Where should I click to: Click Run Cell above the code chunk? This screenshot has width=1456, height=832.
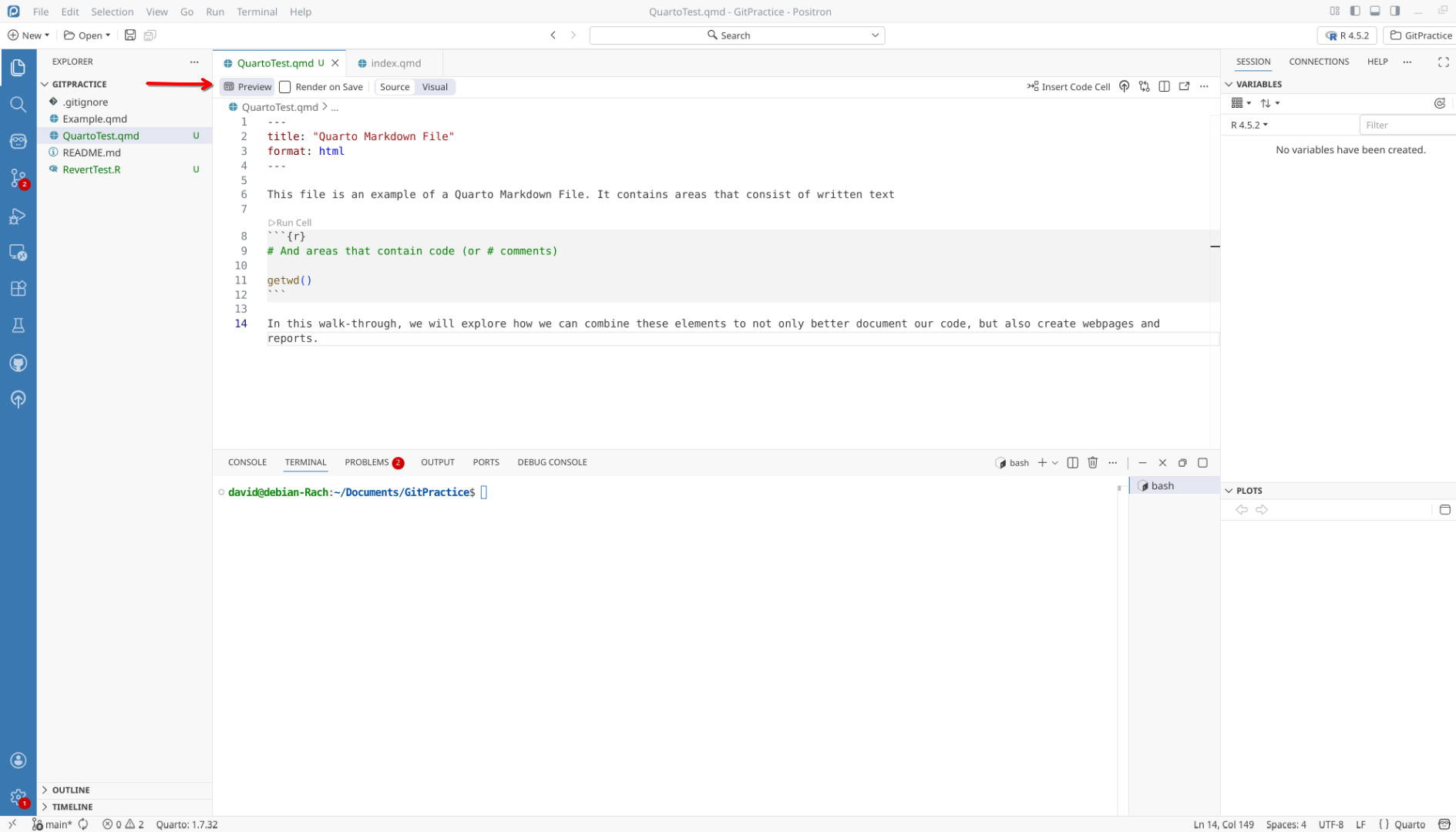pos(291,223)
